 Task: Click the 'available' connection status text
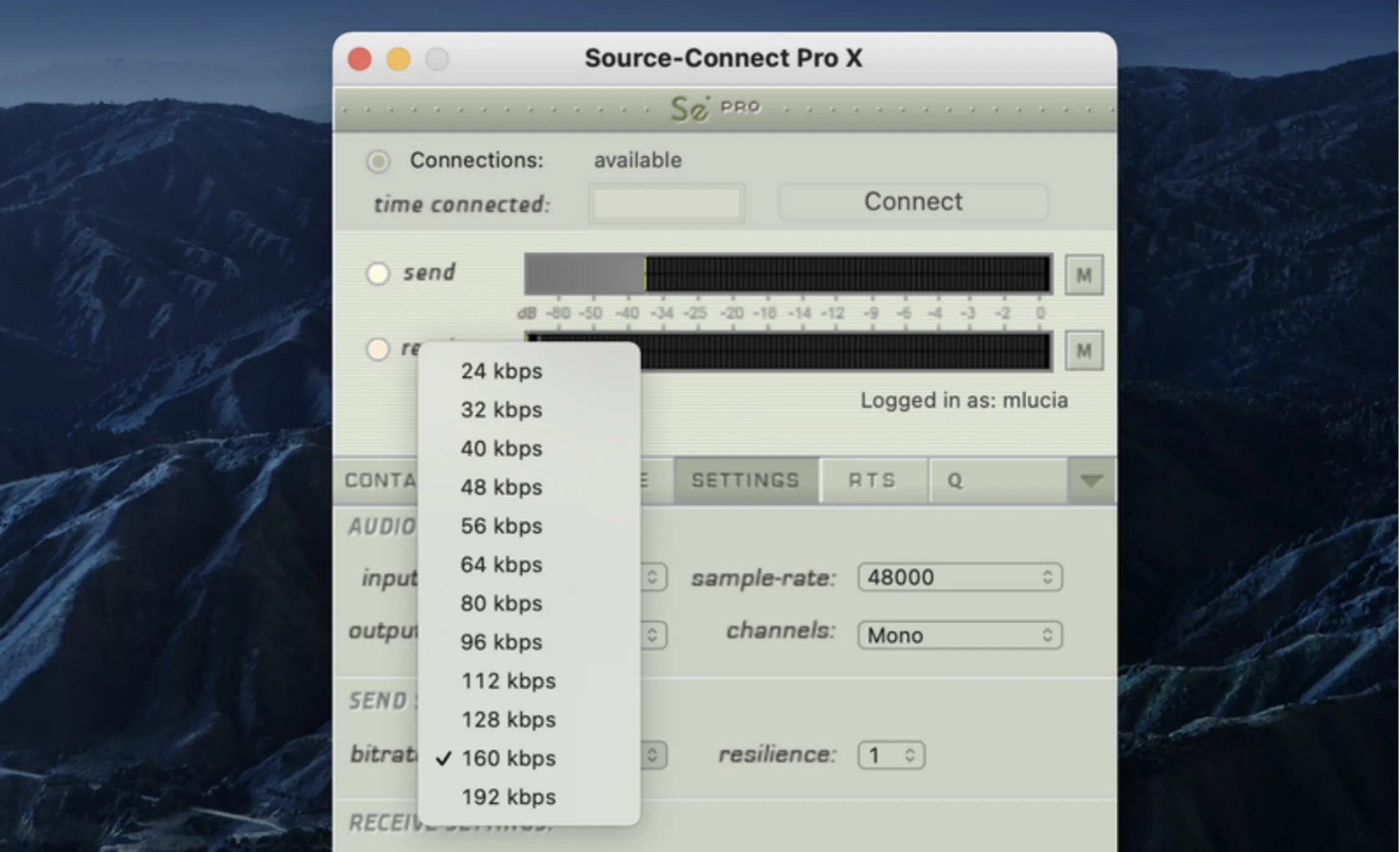pos(638,160)
